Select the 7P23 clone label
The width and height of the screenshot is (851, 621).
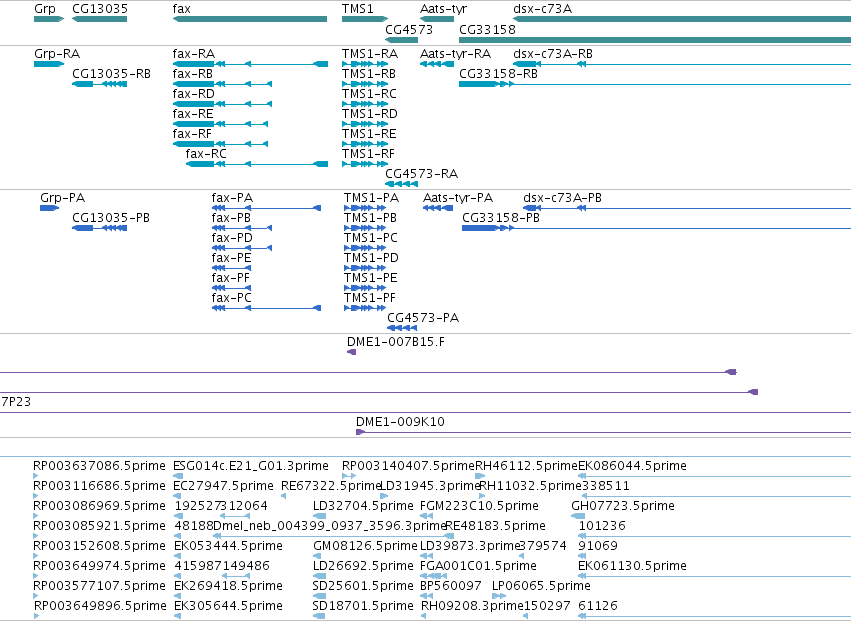click(x=16, y=402)
